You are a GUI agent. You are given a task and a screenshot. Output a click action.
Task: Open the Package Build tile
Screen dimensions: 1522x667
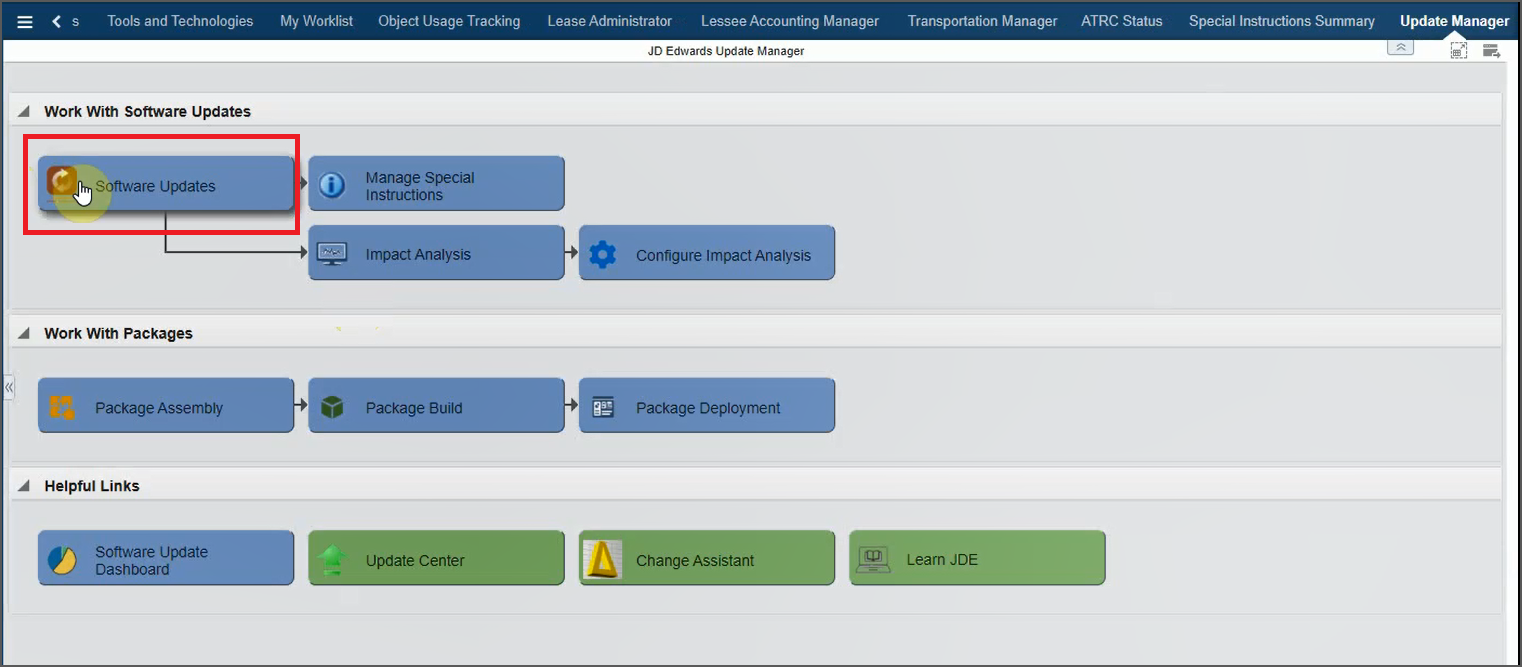(436, 405)
